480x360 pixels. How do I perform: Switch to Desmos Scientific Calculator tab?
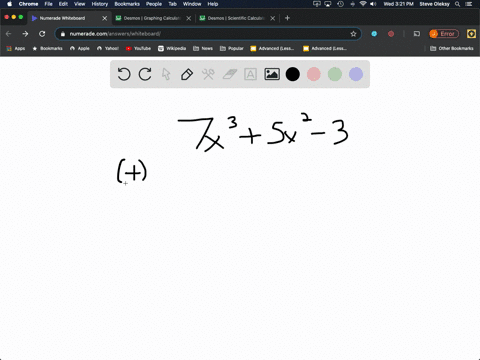(236, 18)
